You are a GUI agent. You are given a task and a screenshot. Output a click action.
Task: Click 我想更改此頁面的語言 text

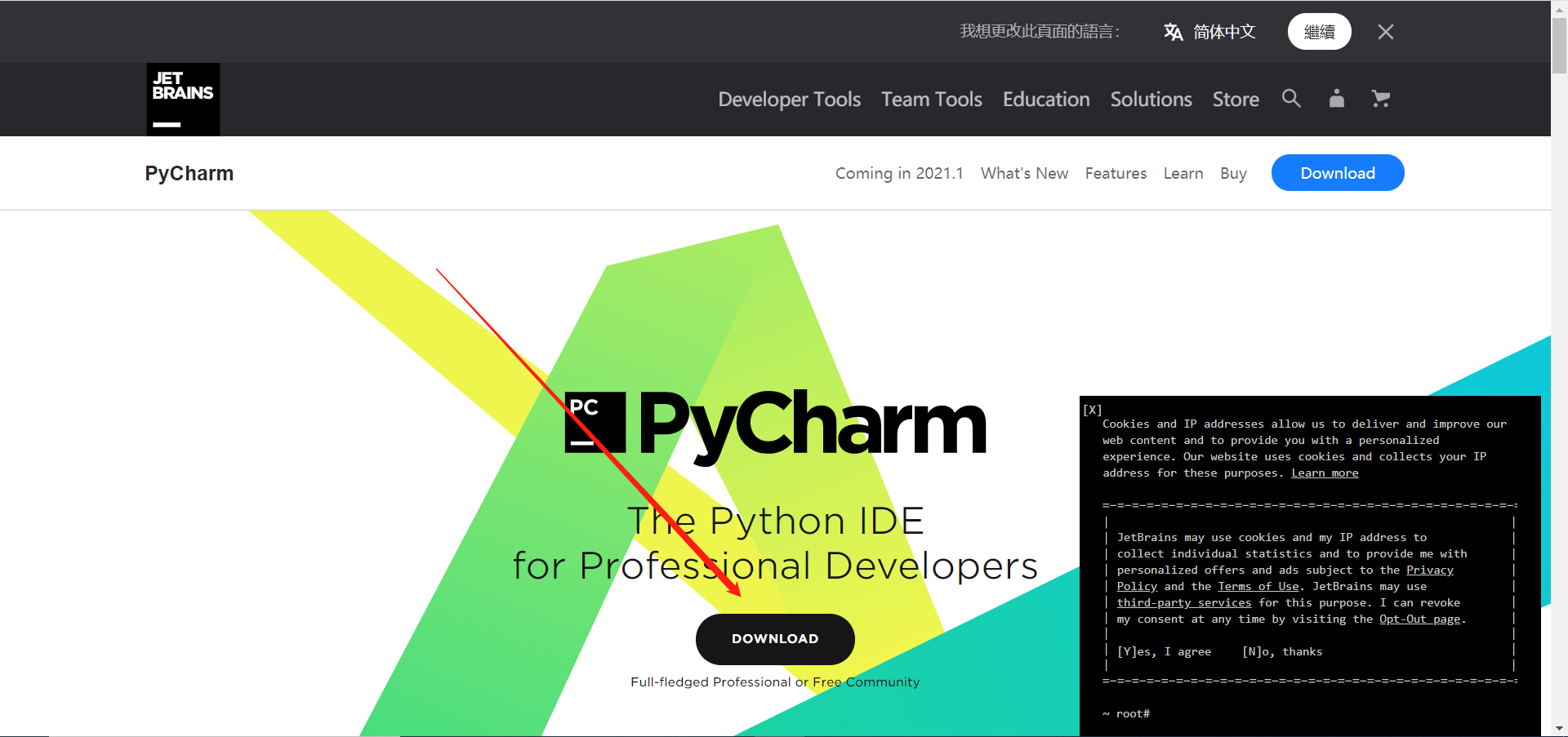pos(1040,32)
